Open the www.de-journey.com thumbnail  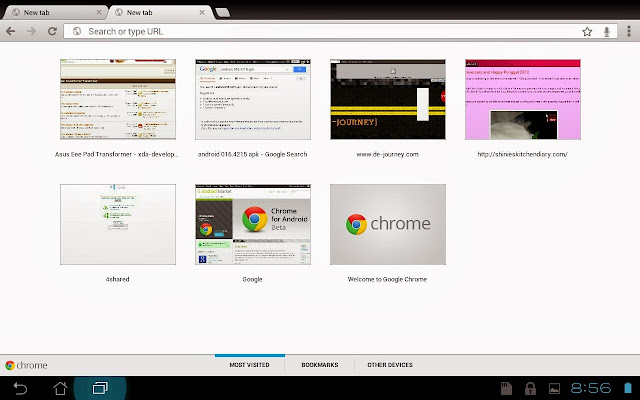click(388, 100)
